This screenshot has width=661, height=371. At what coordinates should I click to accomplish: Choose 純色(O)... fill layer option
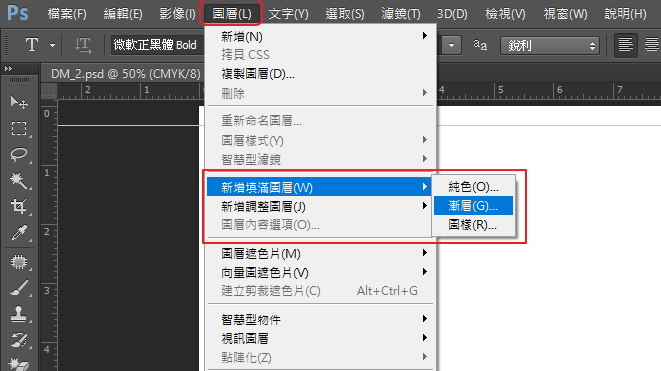click(473, 186)
